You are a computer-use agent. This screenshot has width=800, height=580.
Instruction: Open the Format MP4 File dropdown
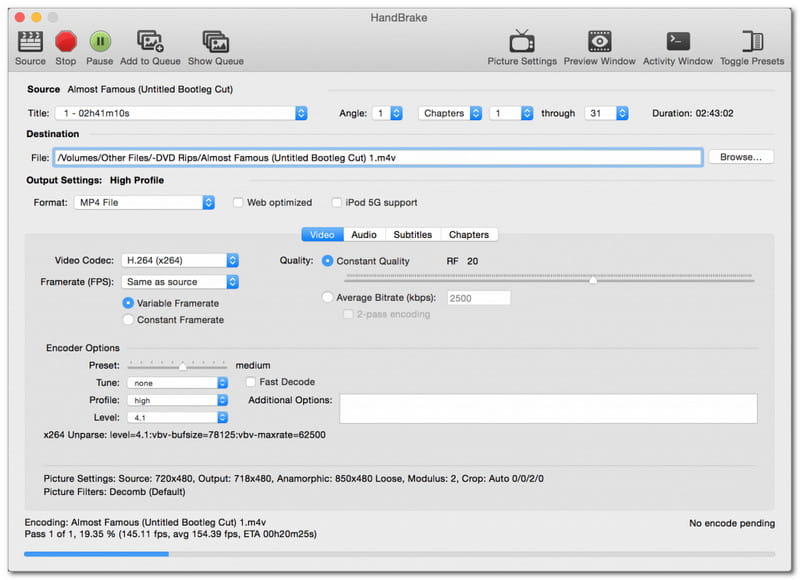coord(144,202)
